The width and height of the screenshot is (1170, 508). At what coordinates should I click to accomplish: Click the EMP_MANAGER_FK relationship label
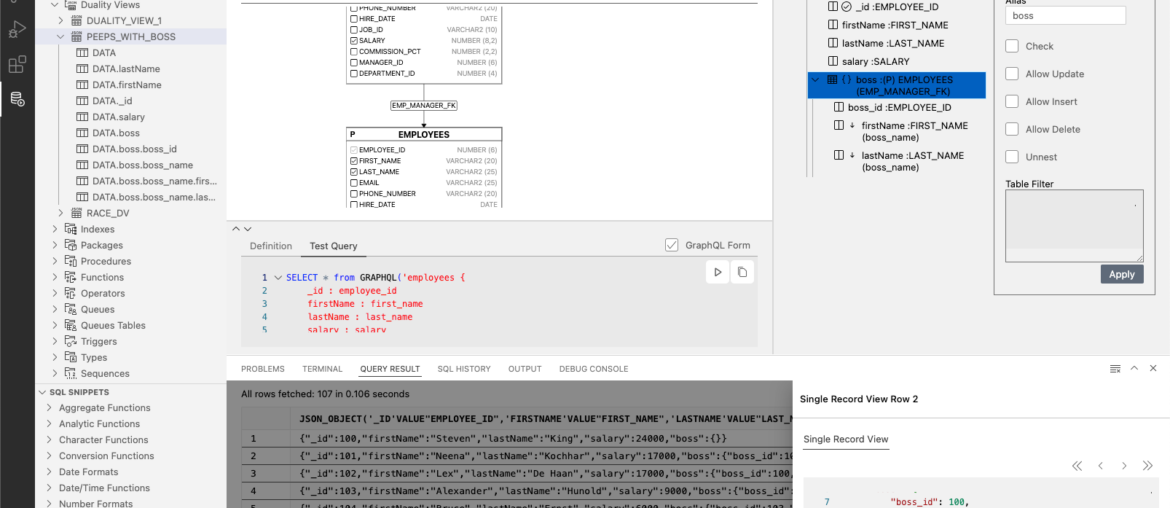point(424,106)
